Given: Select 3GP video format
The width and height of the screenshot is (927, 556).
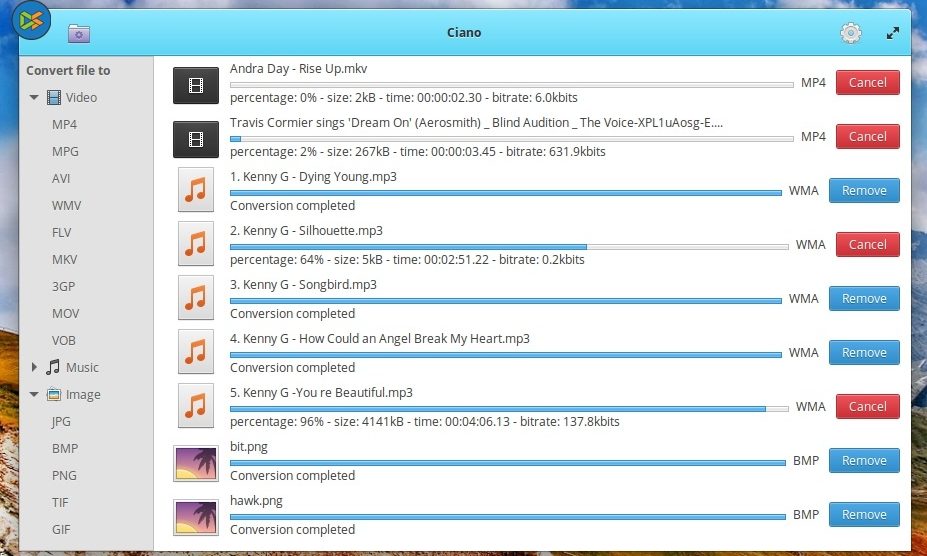Looking at the screenshot, I should [x=63, y=286].
